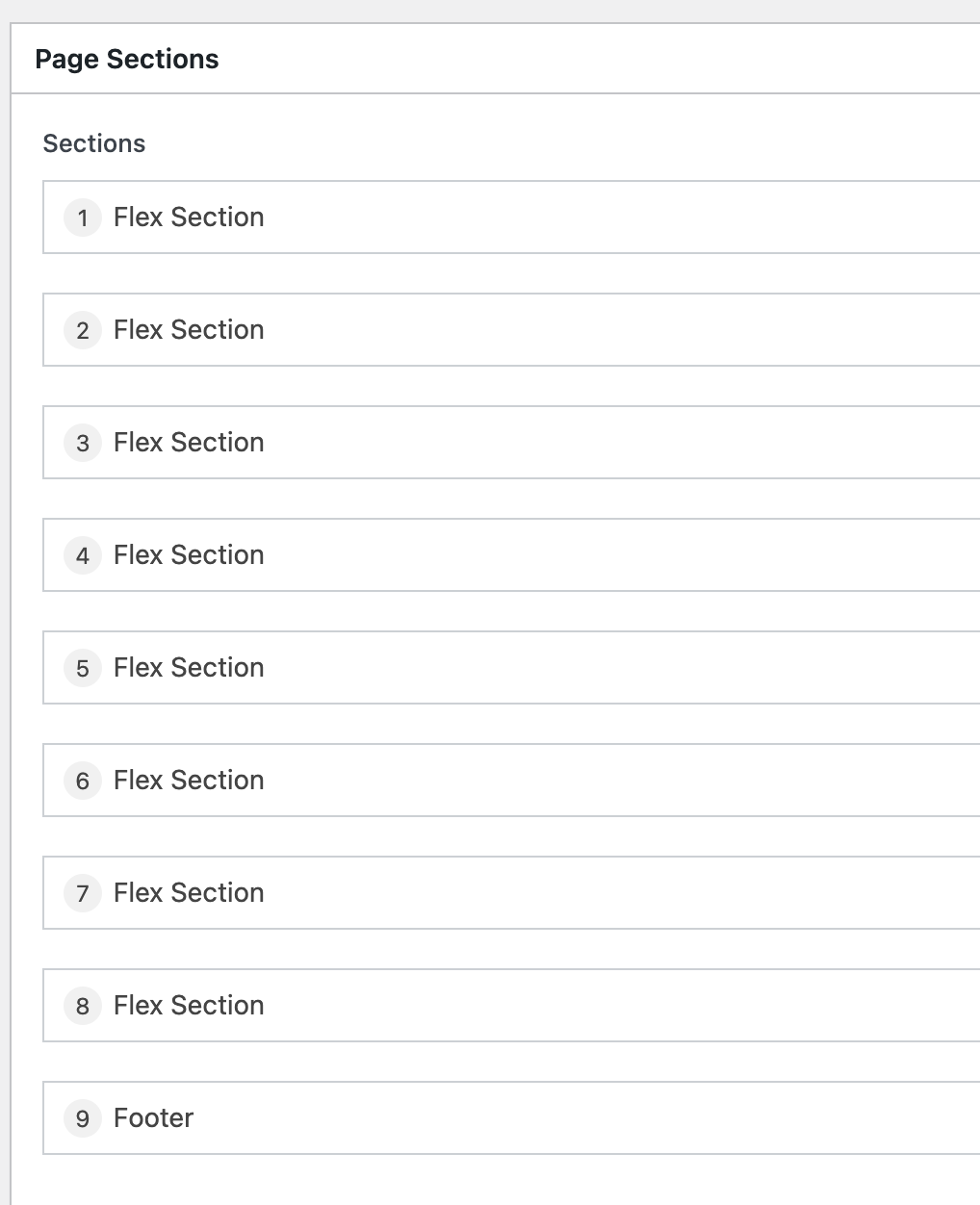Click the number 2 row handle badge
980x1205 pixels.
pyautogui.click(x=83, y=330)
